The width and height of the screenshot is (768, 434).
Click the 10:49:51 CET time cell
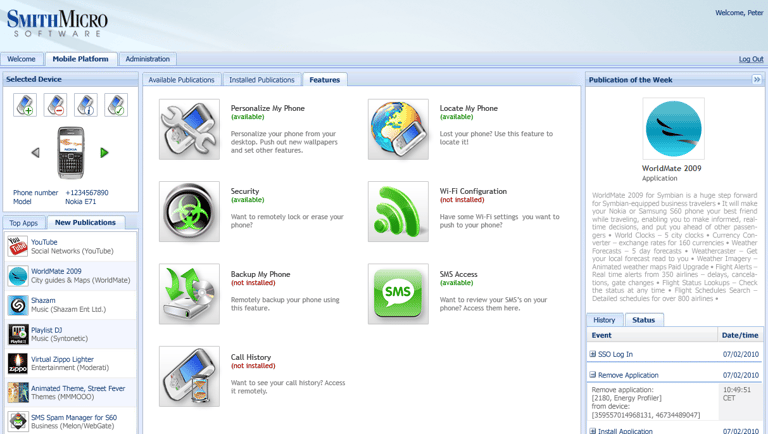pos(741,401)
